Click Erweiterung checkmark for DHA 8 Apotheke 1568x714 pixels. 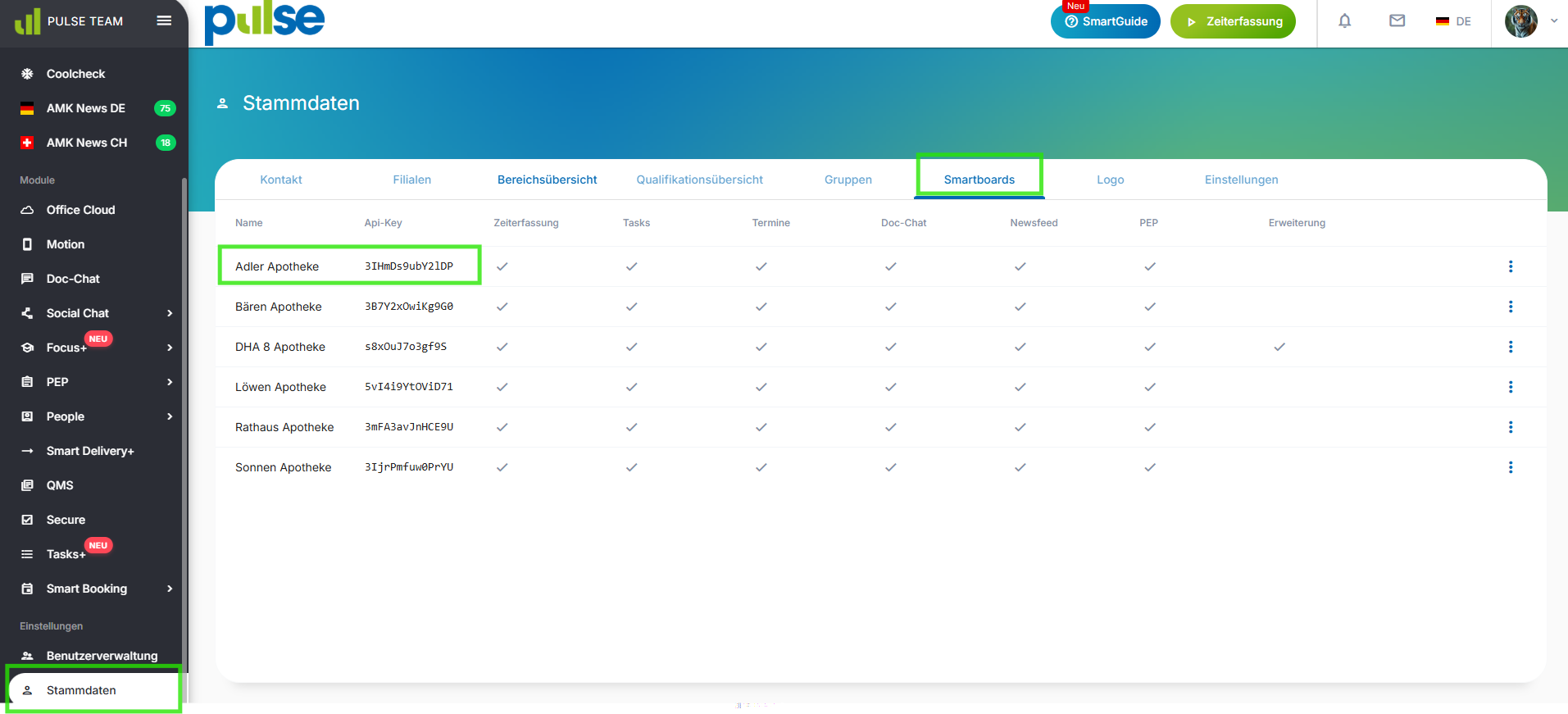(x=1279, y=347)
